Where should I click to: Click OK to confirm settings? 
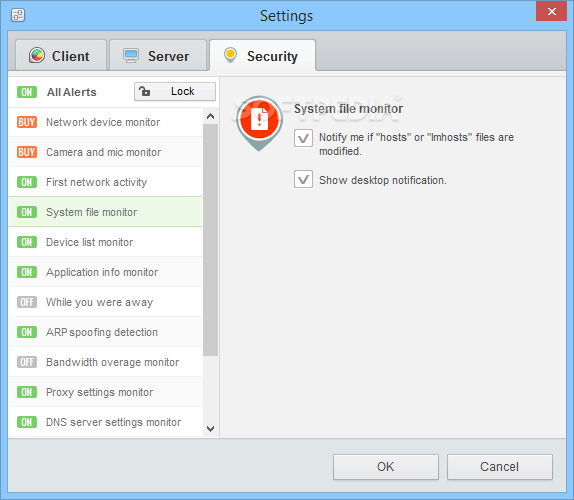pos(386,467)
